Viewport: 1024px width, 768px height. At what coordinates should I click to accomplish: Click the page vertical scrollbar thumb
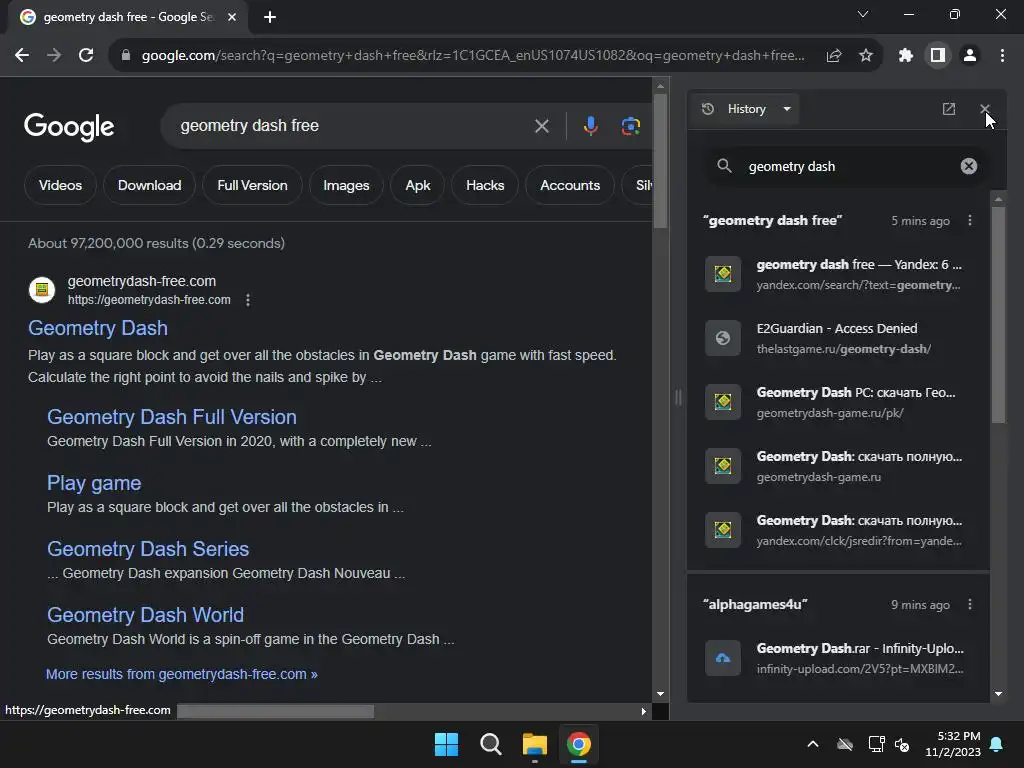point(660,161)
